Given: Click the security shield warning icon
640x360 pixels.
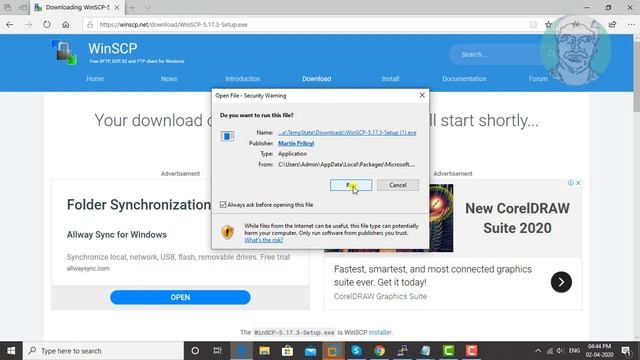Looking at the screenshot, I should (x=227, y=232).
